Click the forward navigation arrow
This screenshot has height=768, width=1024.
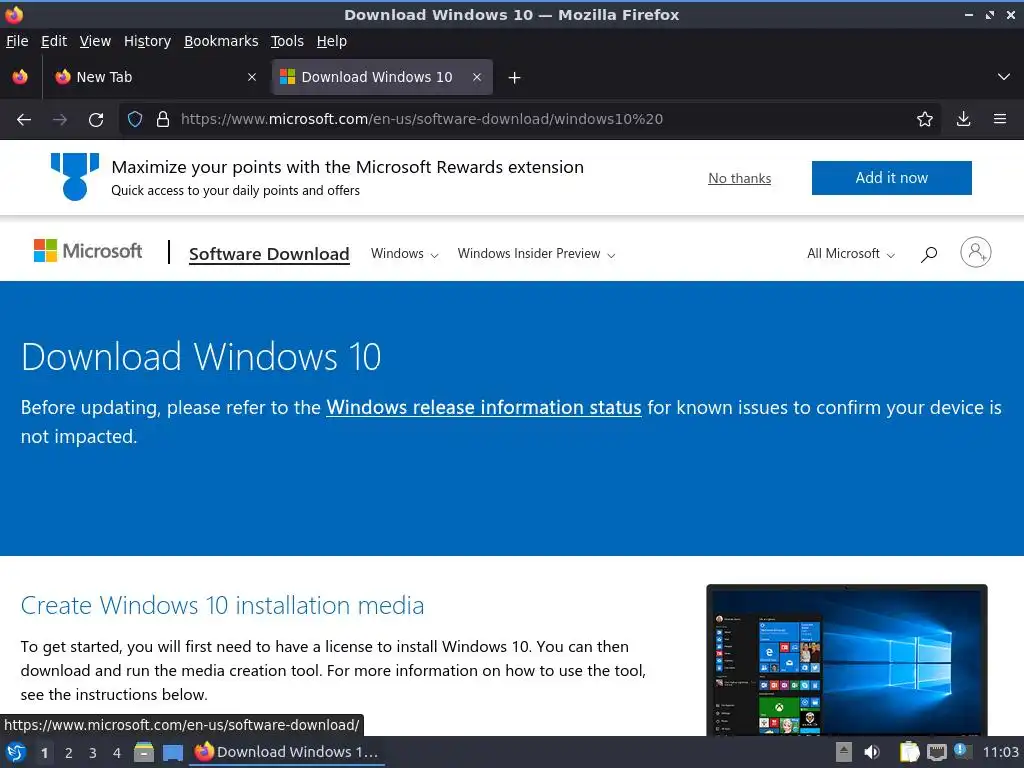(60, 120)
